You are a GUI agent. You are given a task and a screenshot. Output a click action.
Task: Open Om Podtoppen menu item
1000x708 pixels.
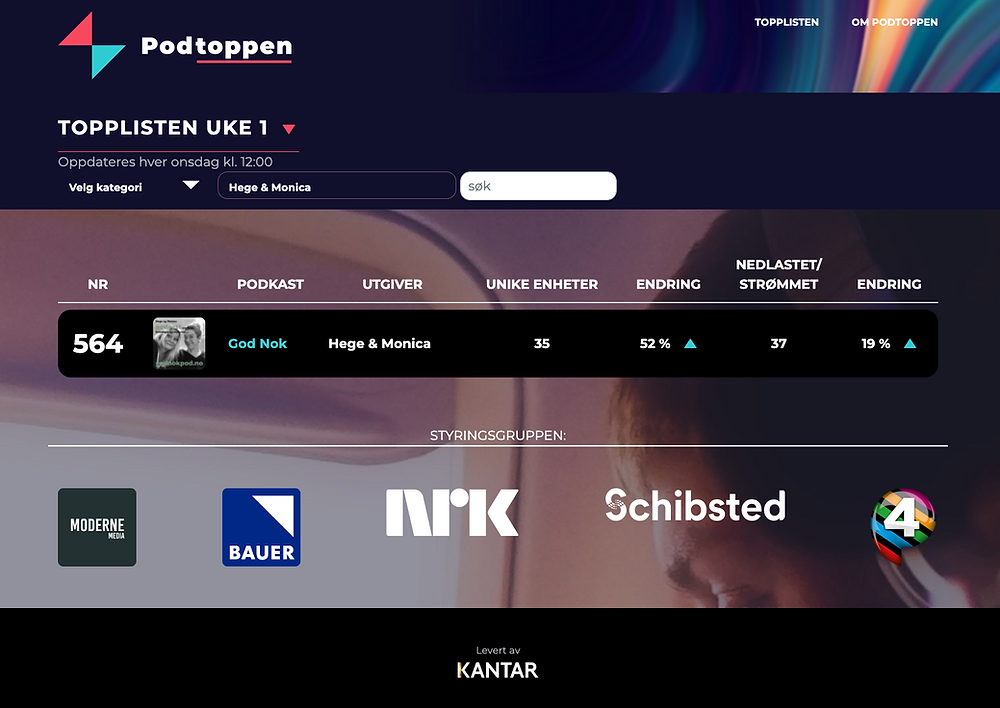[894, 22]
